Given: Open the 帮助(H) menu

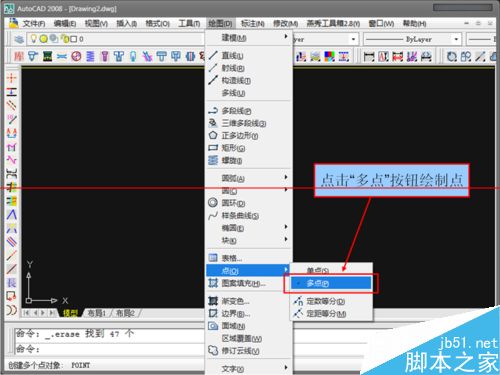Looking at the screenshot, I should 414,24.
